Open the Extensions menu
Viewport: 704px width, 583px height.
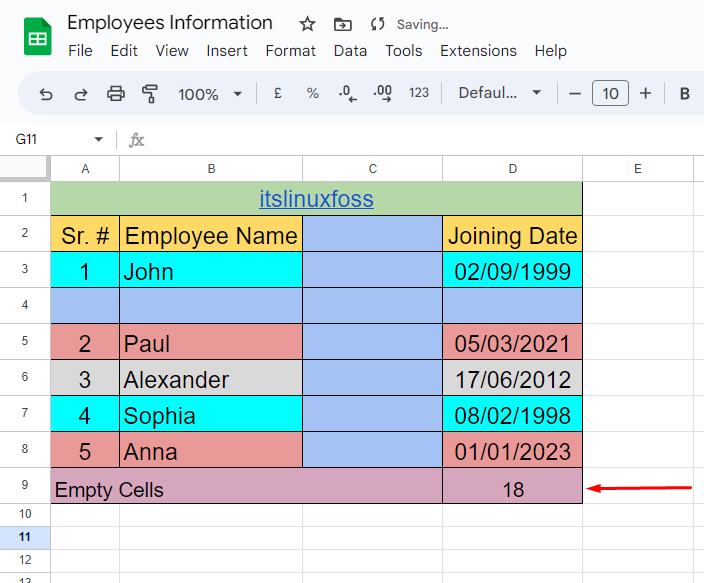coord(478,51)
